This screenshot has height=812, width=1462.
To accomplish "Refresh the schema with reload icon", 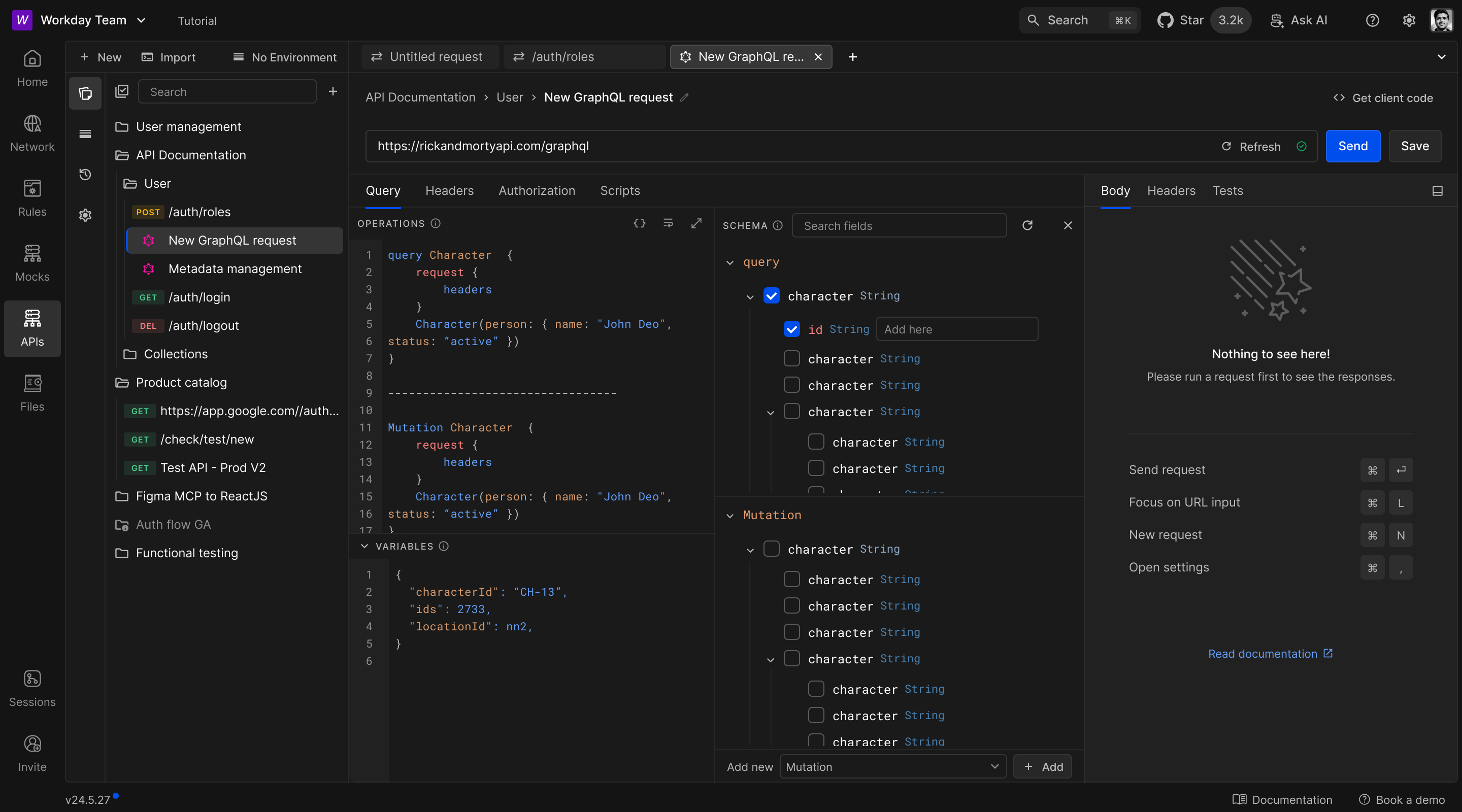I will [x=1027, y=225].
